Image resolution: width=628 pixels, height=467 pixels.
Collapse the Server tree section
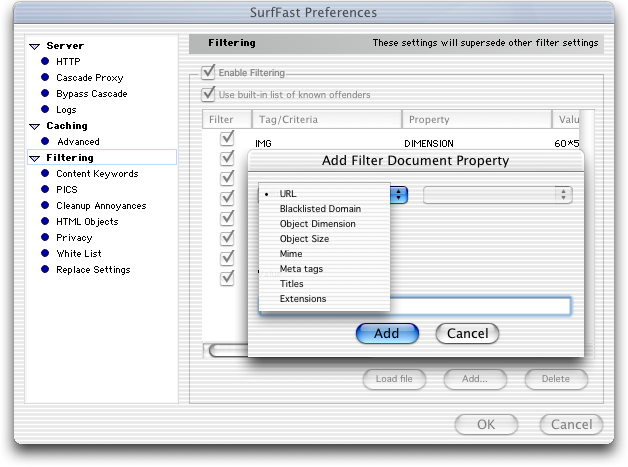pyautogui.click(x=35, y=46)
